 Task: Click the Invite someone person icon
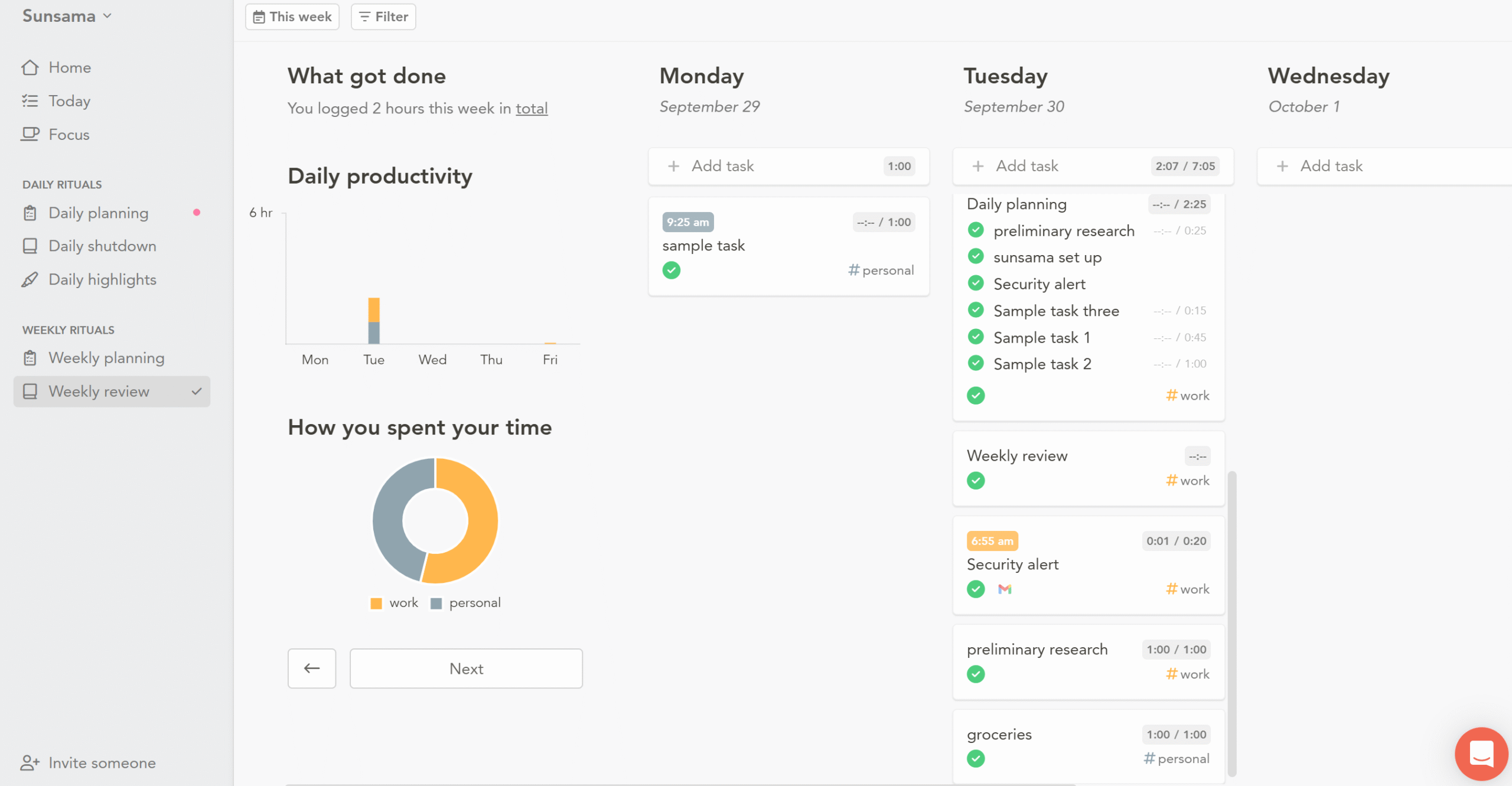(30, 763)
